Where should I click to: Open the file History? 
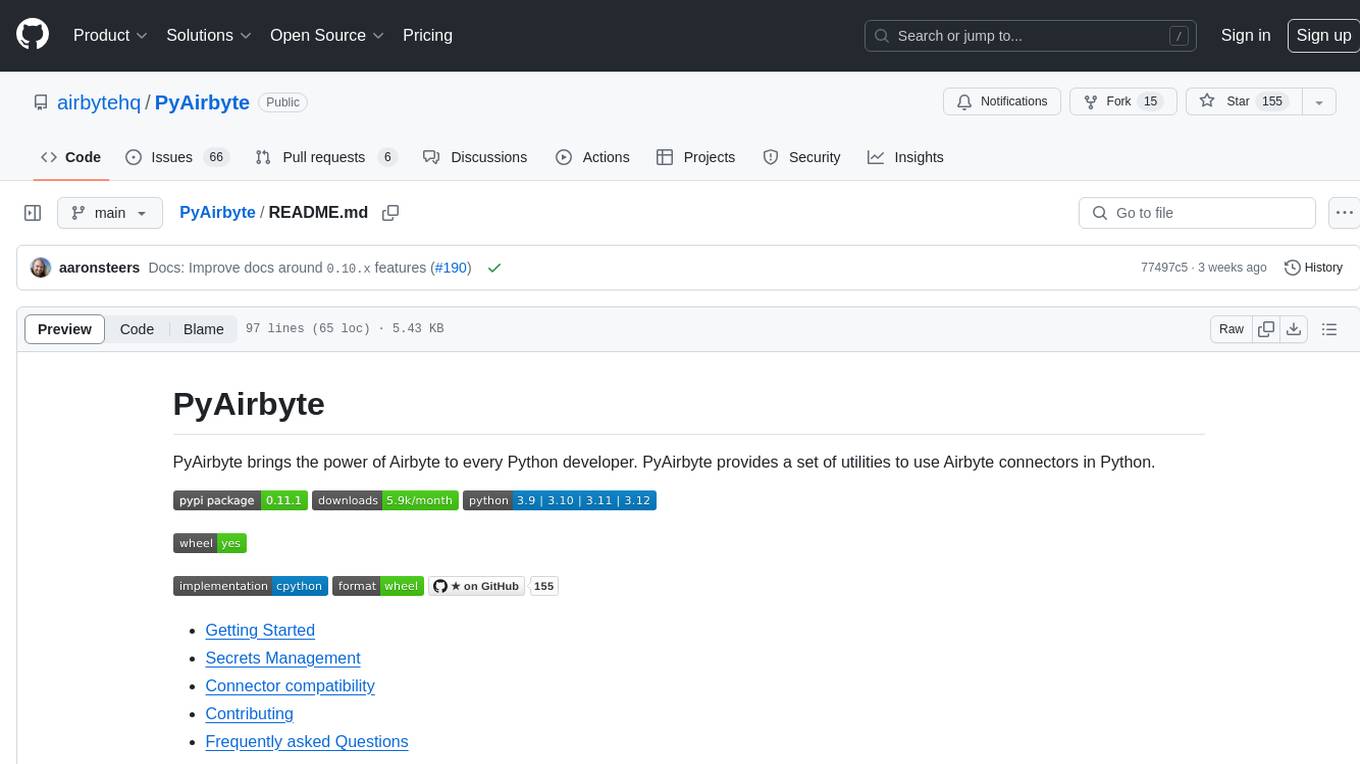click(1313, 268)
